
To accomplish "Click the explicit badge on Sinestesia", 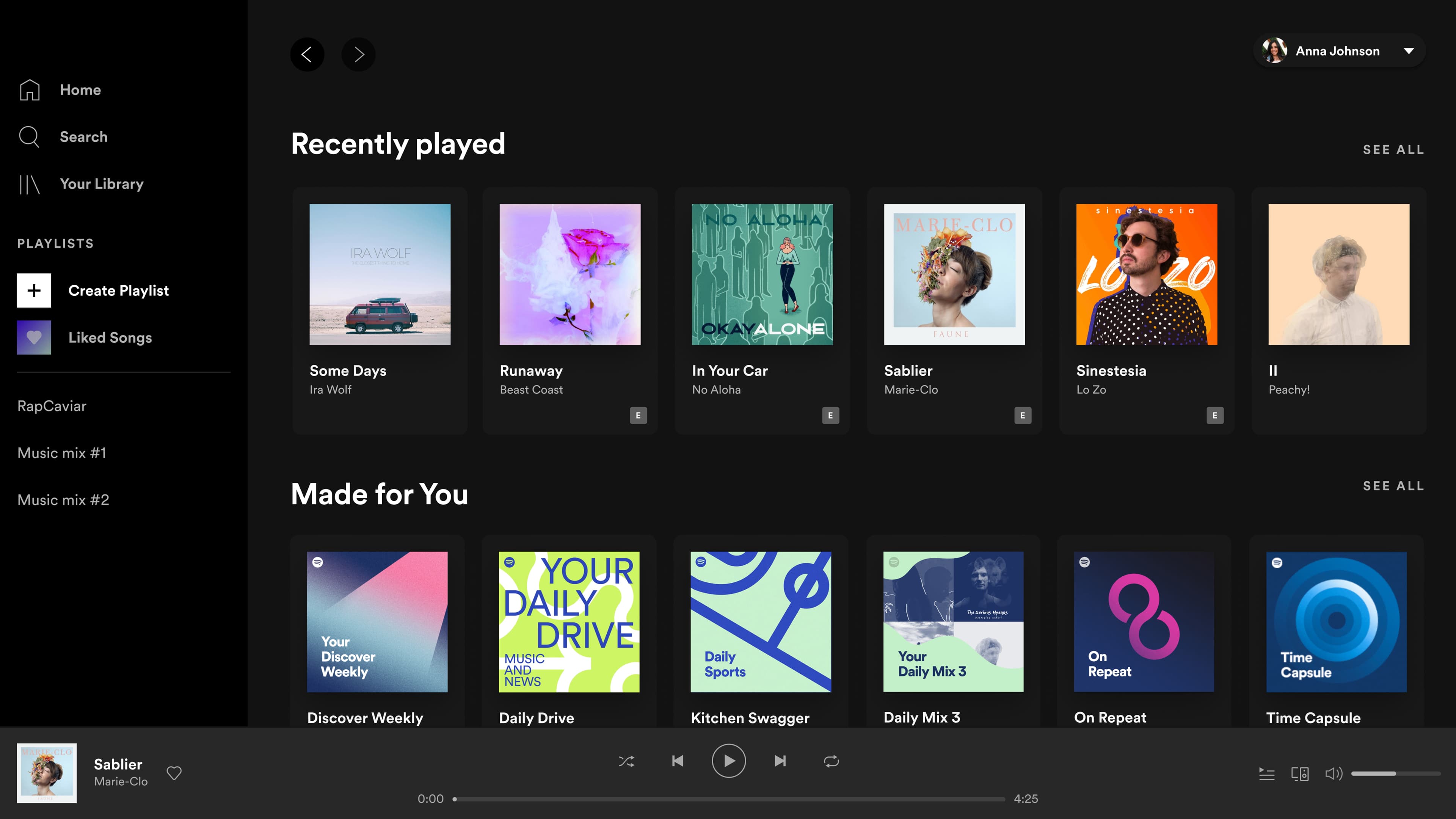I will [x=1214, y=416].
